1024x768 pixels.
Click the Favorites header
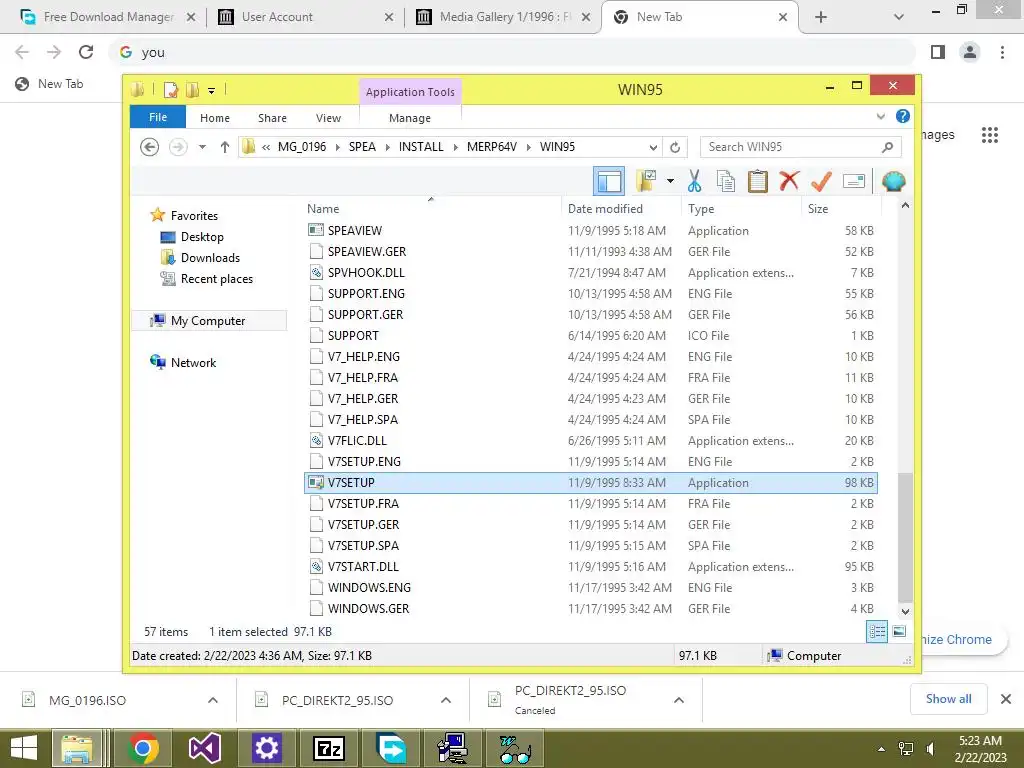tap(194, 216)
